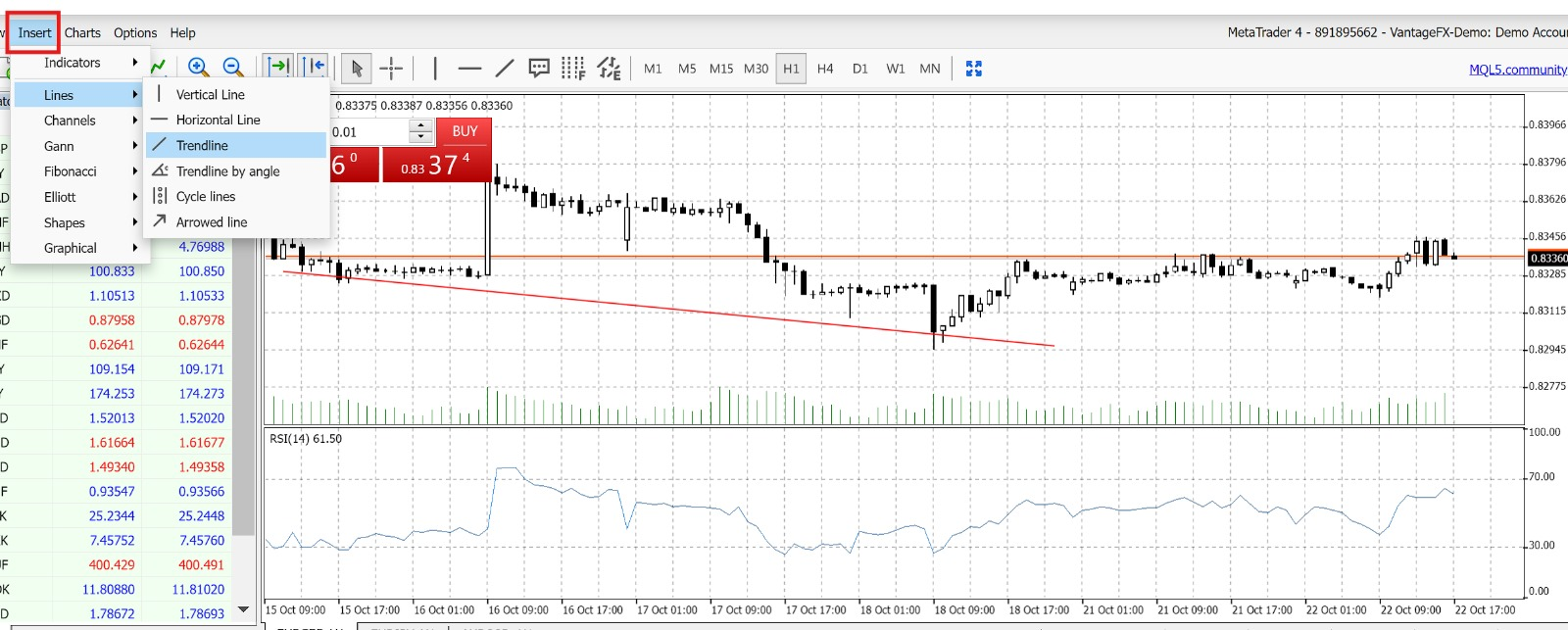Click the red BUY button

(x=465, y=131)
